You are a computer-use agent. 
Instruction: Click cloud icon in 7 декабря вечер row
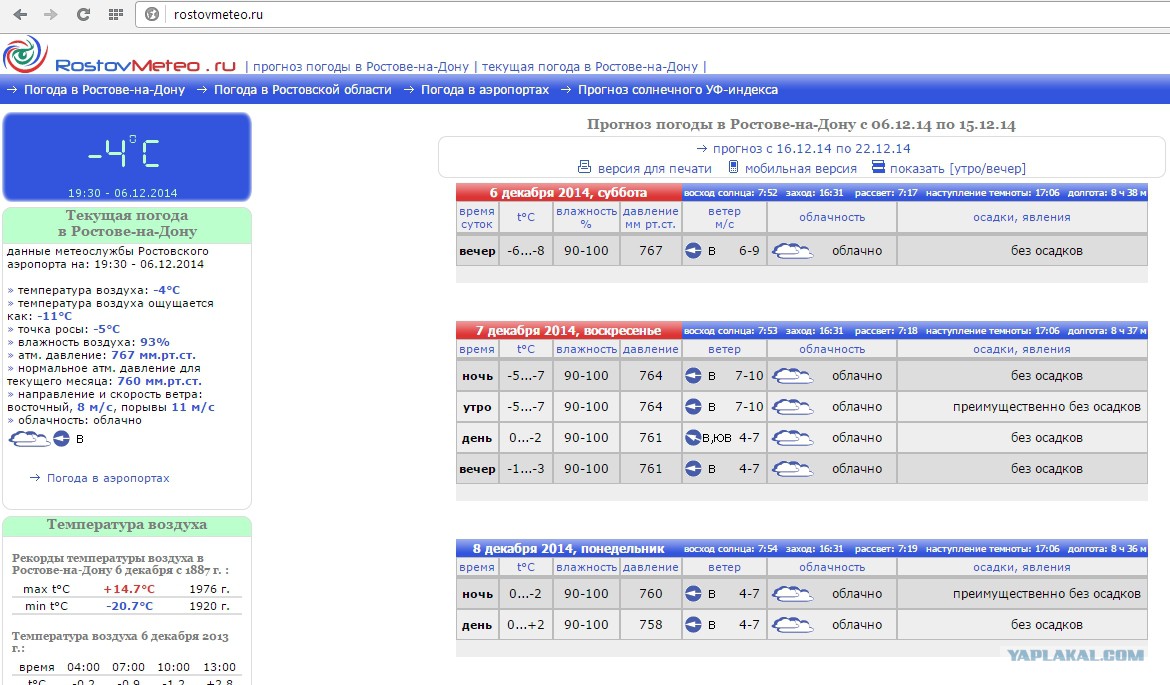[792, 469]
